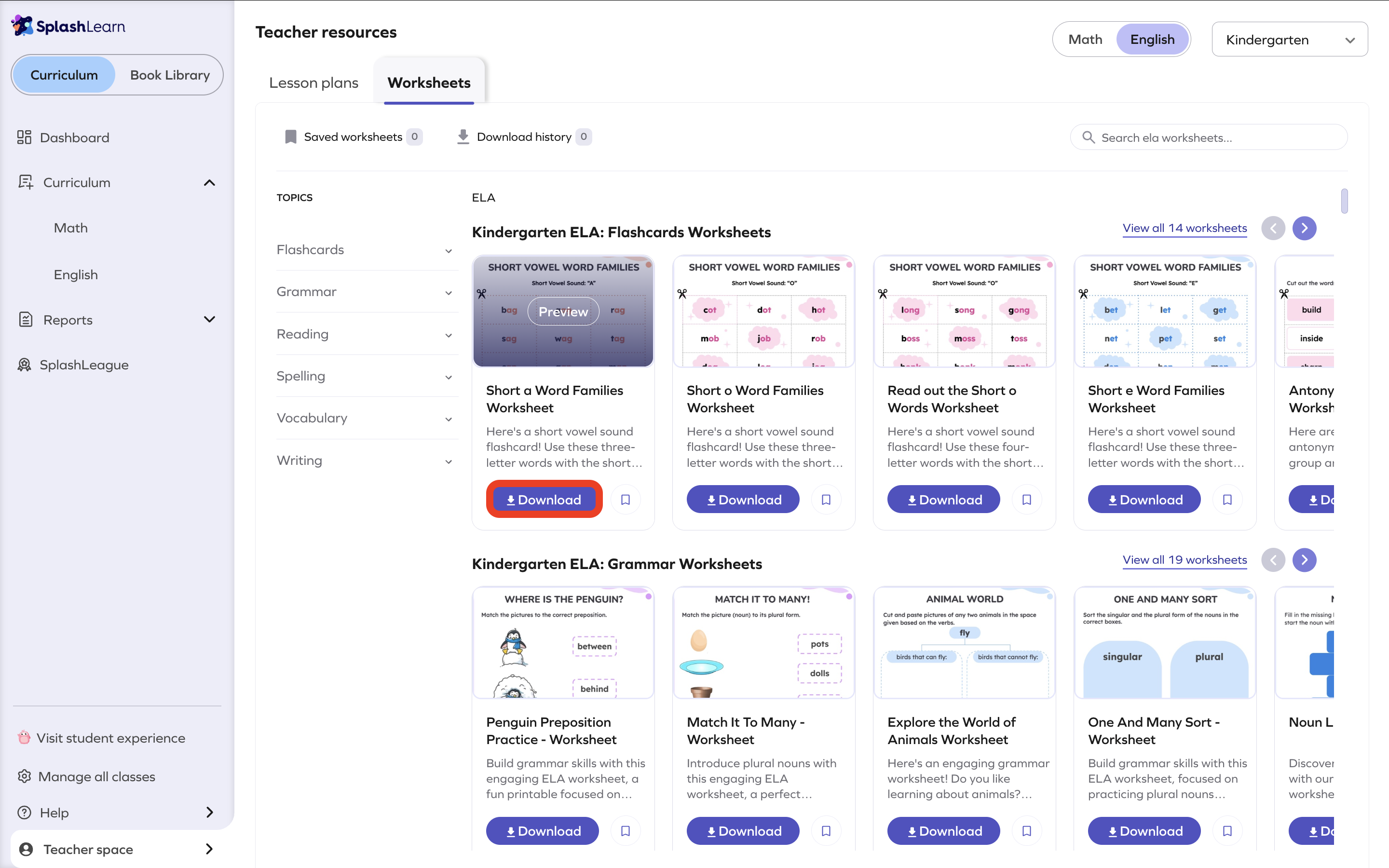Open Dashboard from sidebar icon
The image size is (1389, 868).
tap(24, 137)
